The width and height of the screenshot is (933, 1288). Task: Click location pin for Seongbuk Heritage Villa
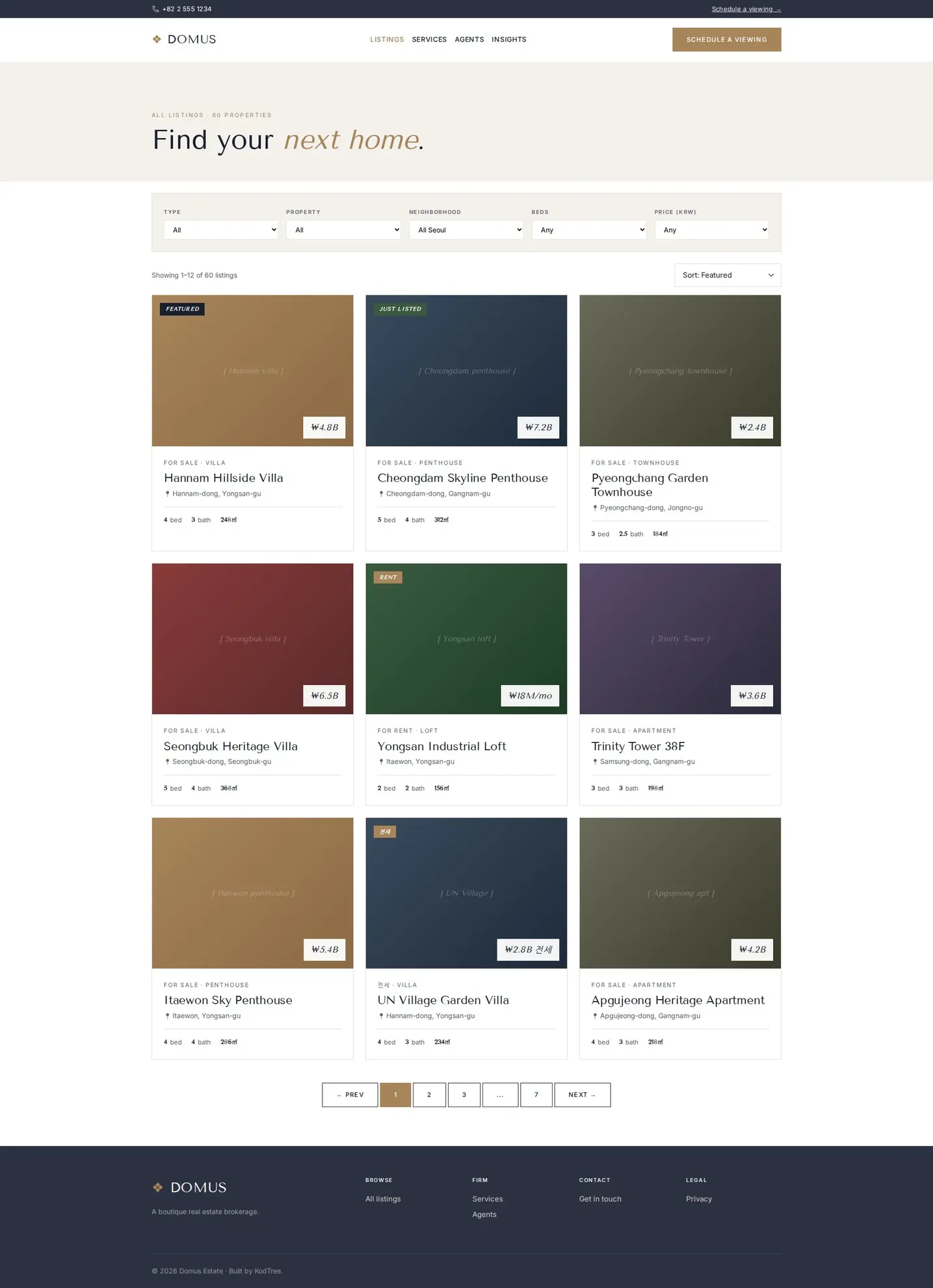coord(167,762)
